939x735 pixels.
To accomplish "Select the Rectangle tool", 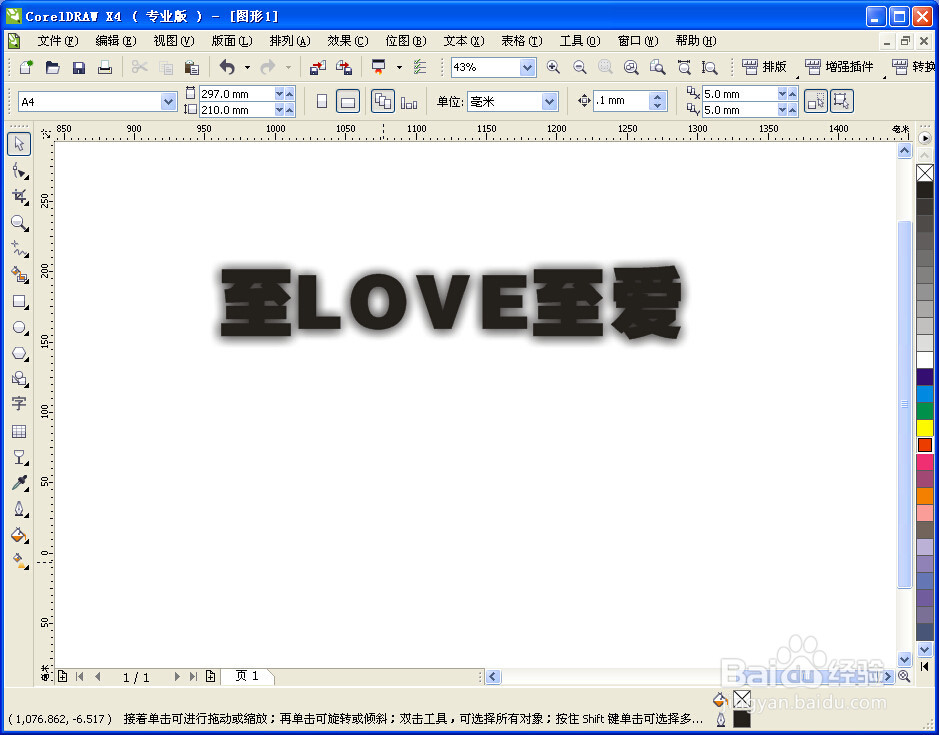I will click(20, 301).
